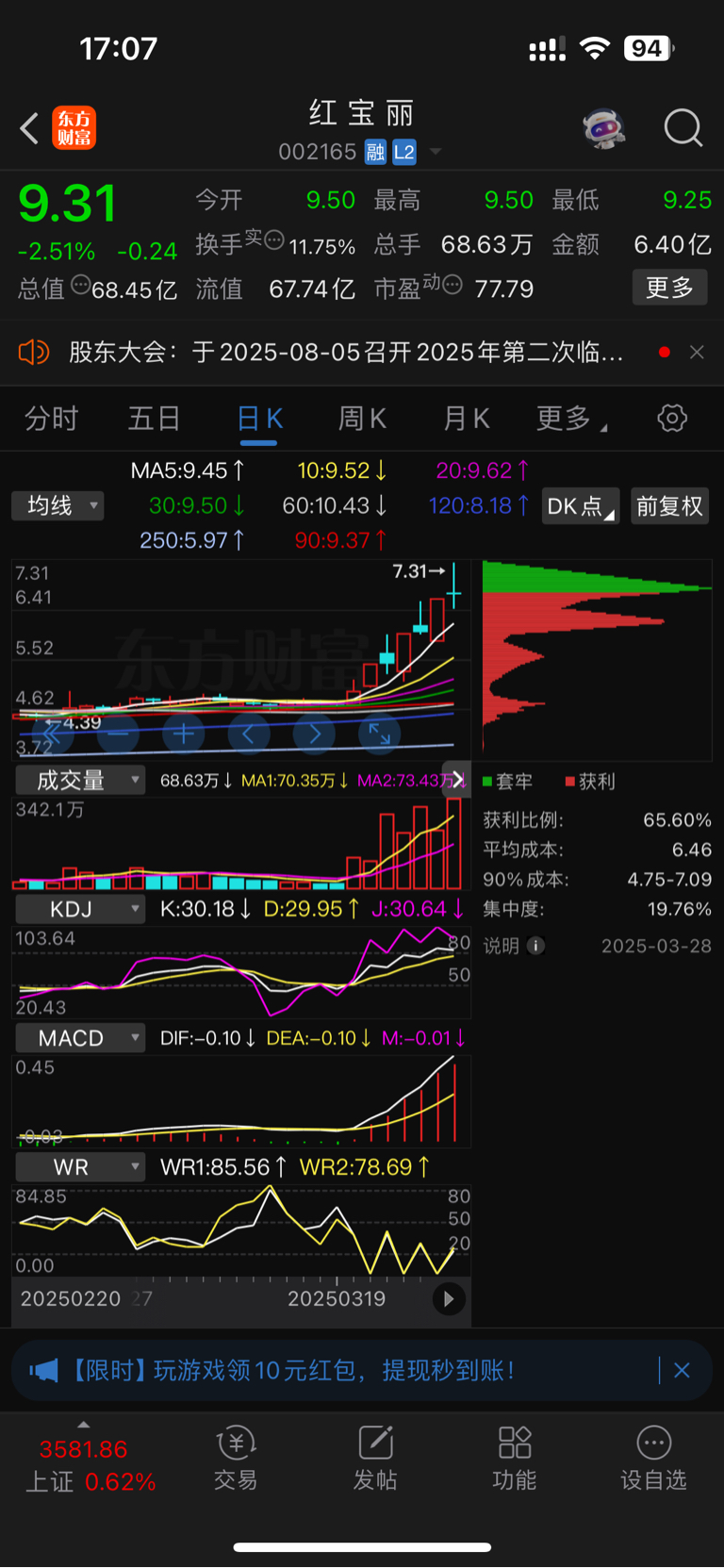The image size is (724, 1568).
Task: Open 功能 functions icon
Action: pos(514,1459)
